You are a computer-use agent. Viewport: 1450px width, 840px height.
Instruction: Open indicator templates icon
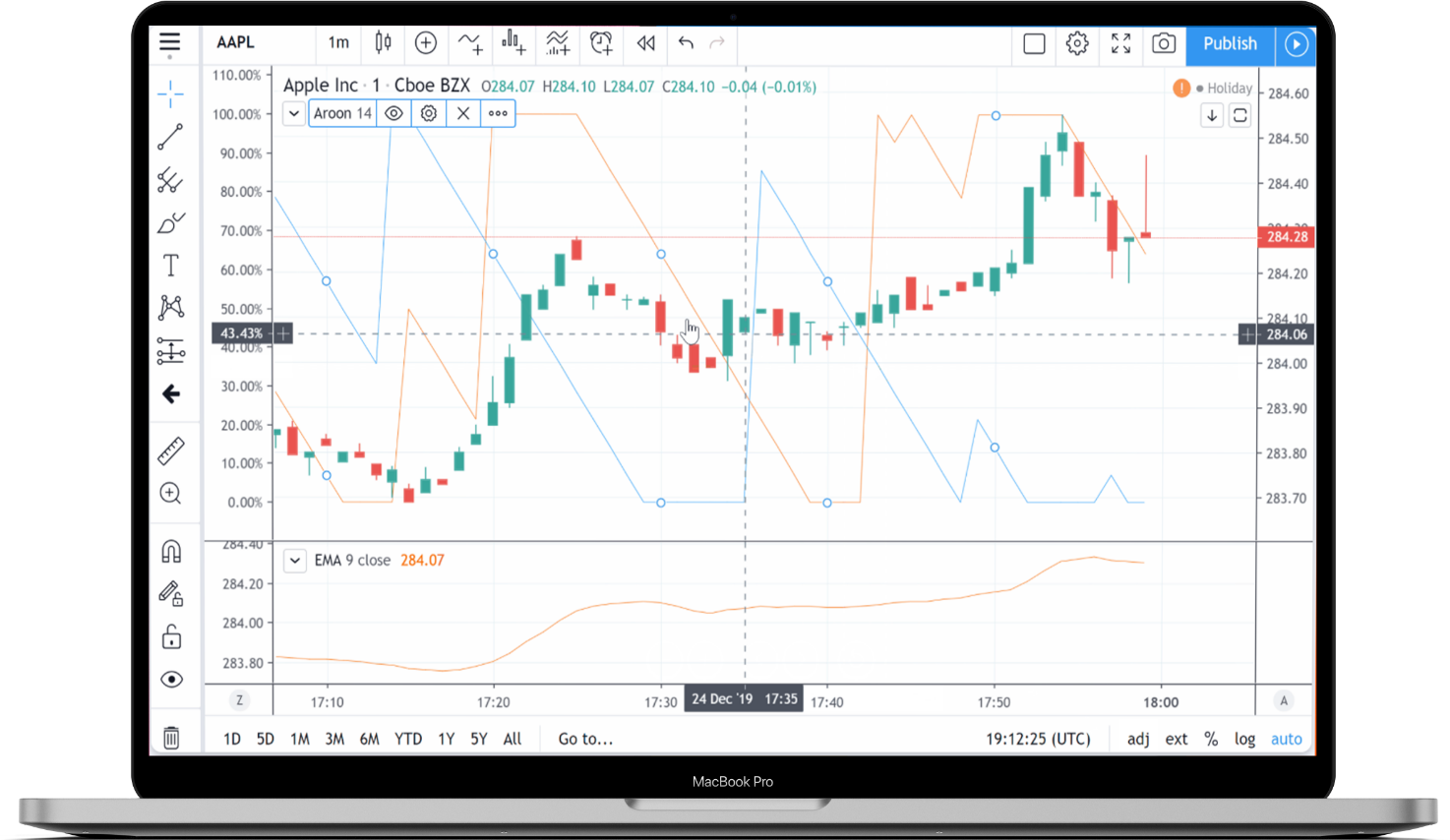557,42
